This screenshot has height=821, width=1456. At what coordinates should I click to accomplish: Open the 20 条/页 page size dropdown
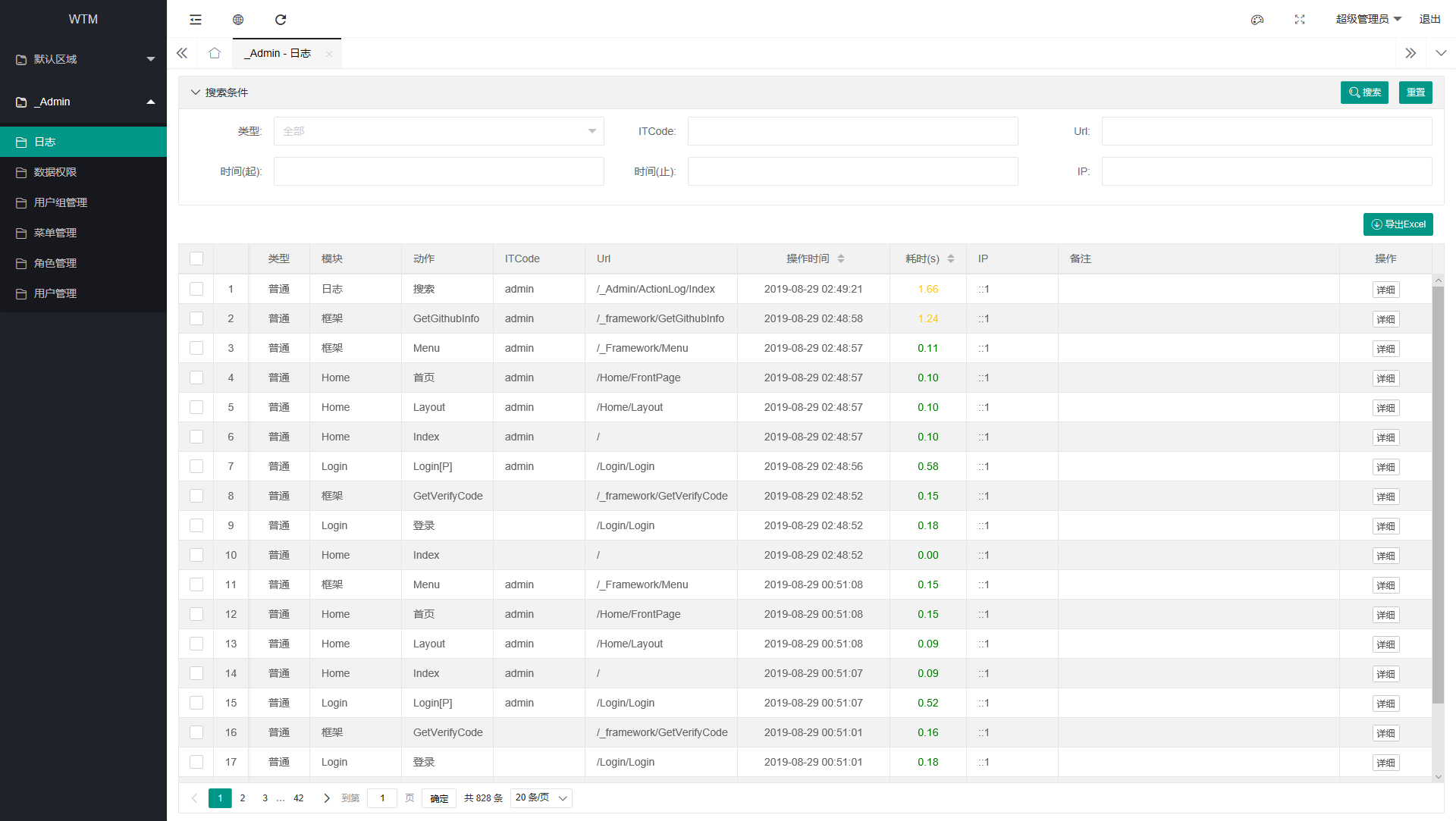(x=541, y=797)
